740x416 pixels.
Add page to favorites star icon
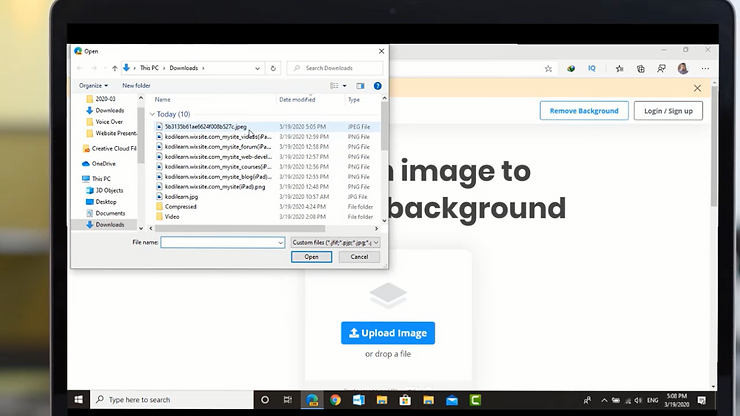(548, 69)
